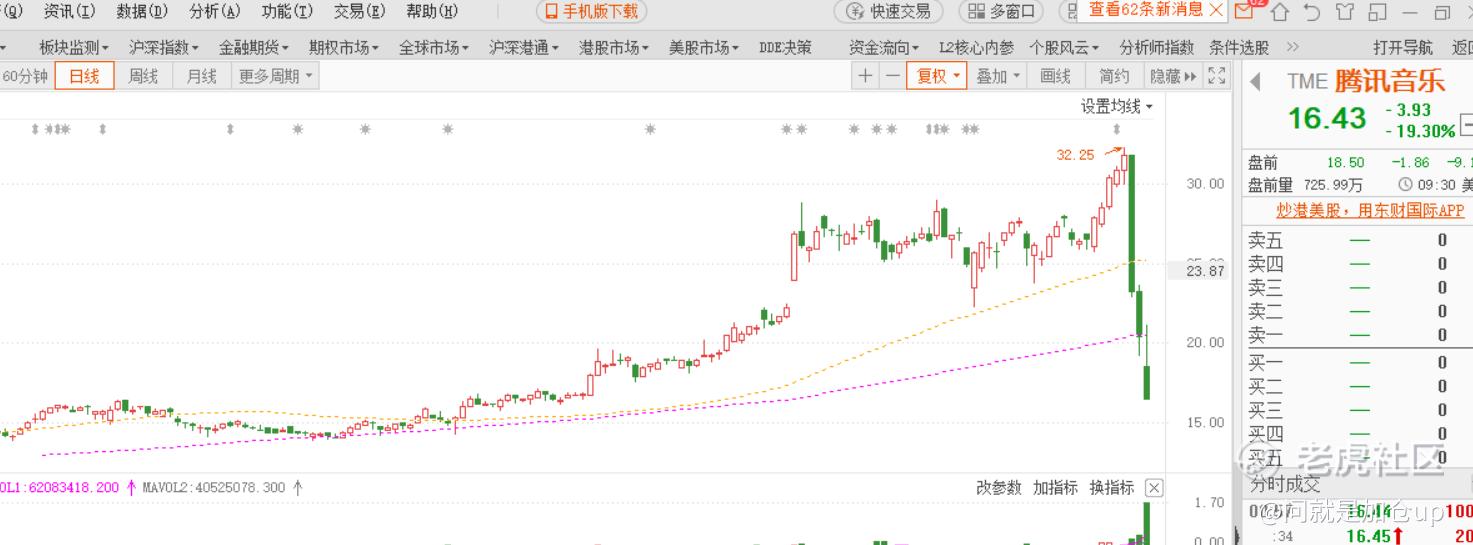Open the mail envelope icon with red badge
The image size is (1473, 545).
[x=1245, y=11]
